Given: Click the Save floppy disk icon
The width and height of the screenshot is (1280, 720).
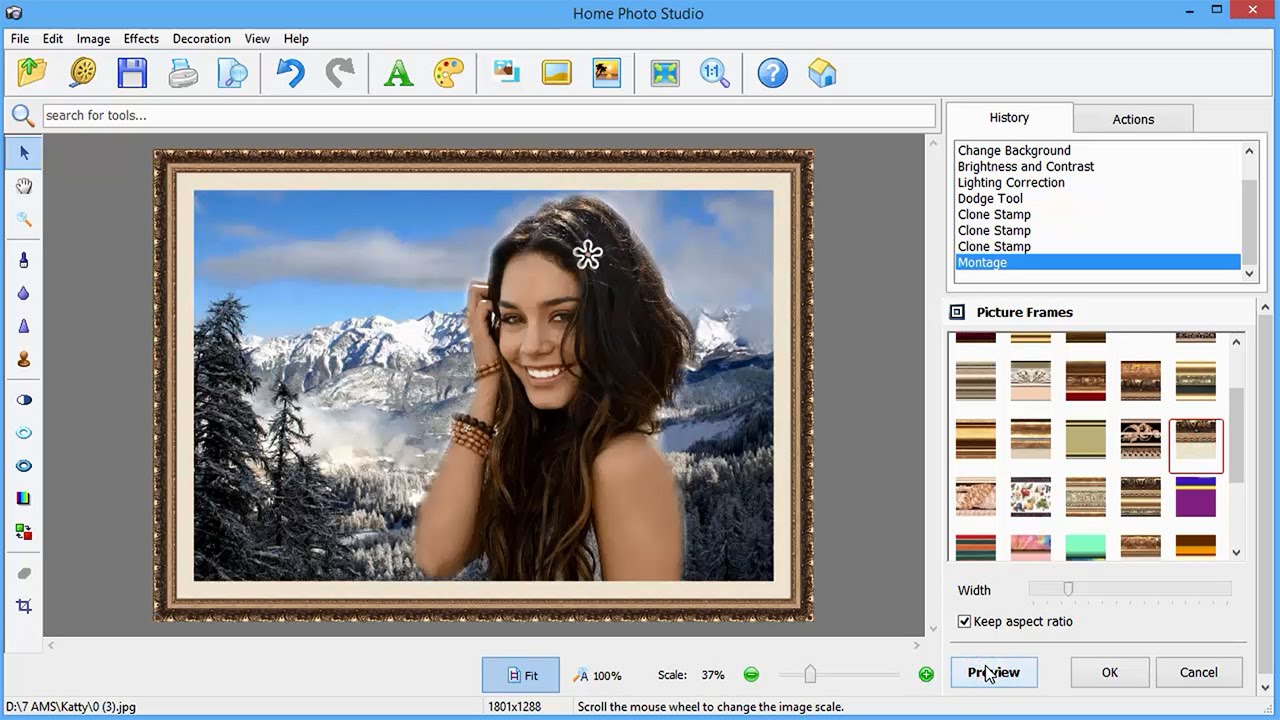Looking at the screenshot, I should click(132, 73).
